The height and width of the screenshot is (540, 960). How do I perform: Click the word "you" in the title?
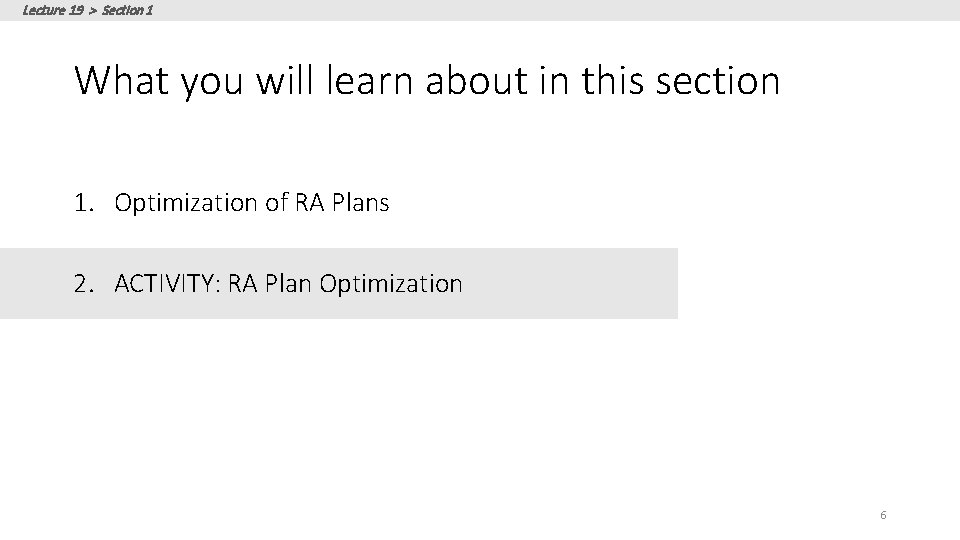pos(213,81)
